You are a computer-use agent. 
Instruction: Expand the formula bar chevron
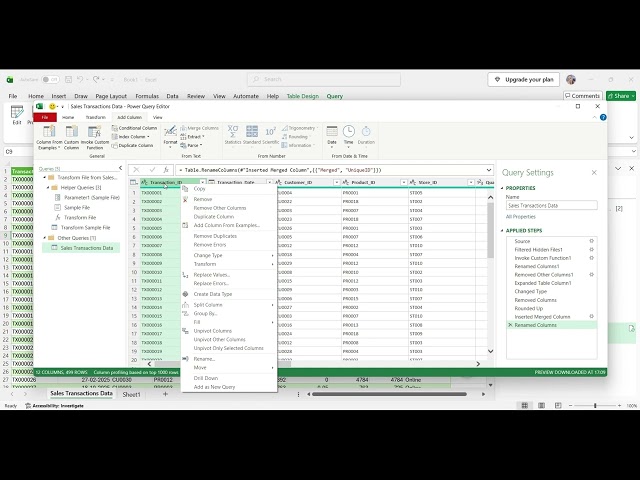pyautogui.click(x=489, y=170)
